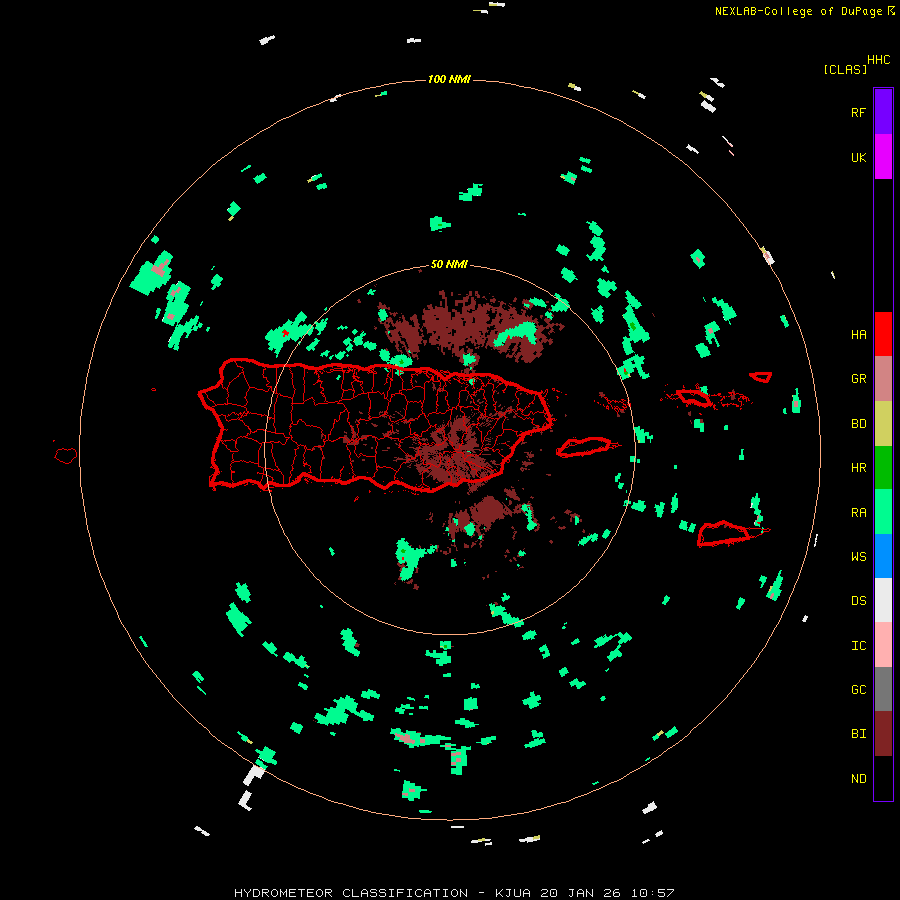Click the NEXLAB-College of DuPage credit text

click(x=798, y=11)
